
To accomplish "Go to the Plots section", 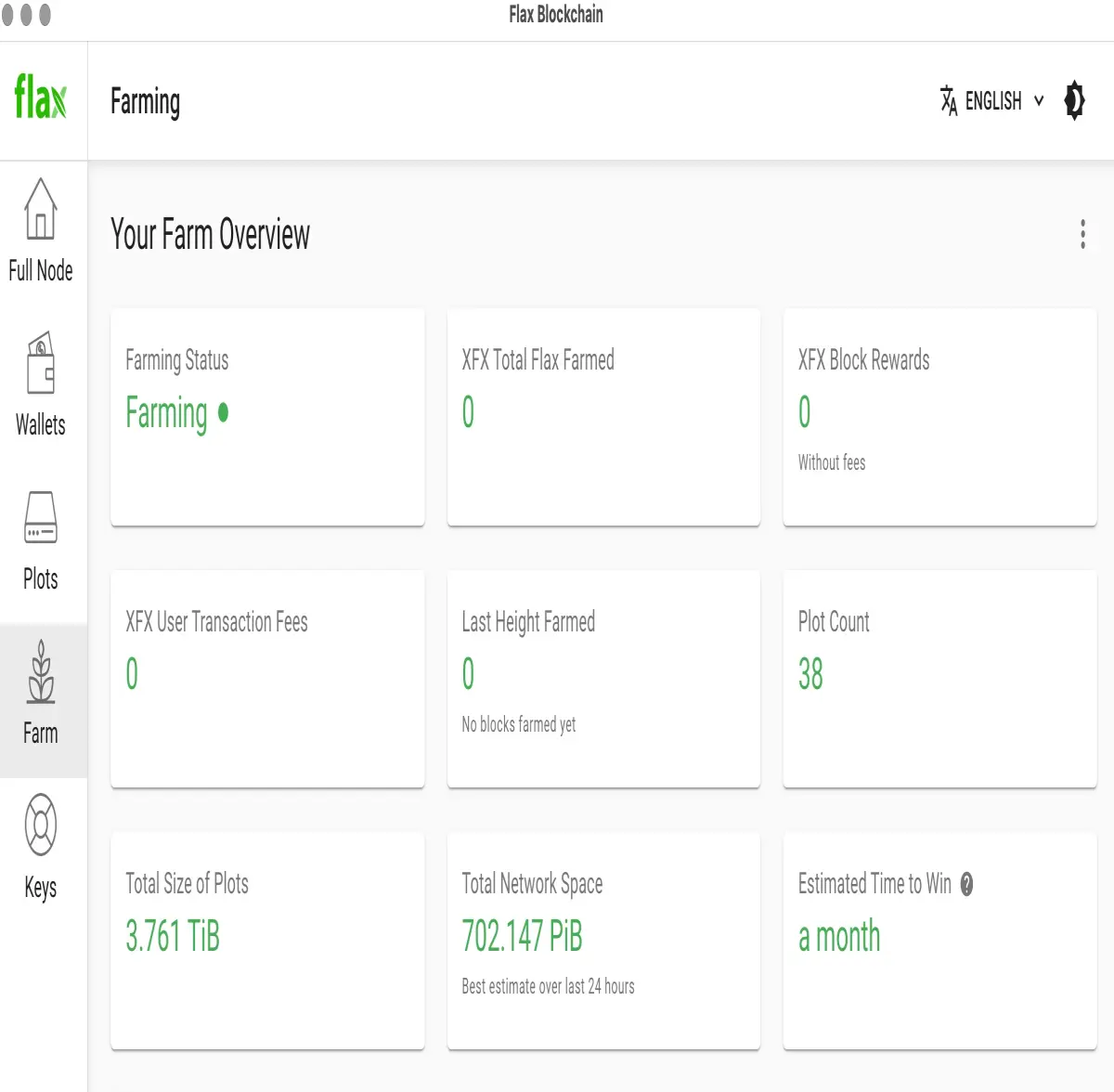I will pos(41,539).
